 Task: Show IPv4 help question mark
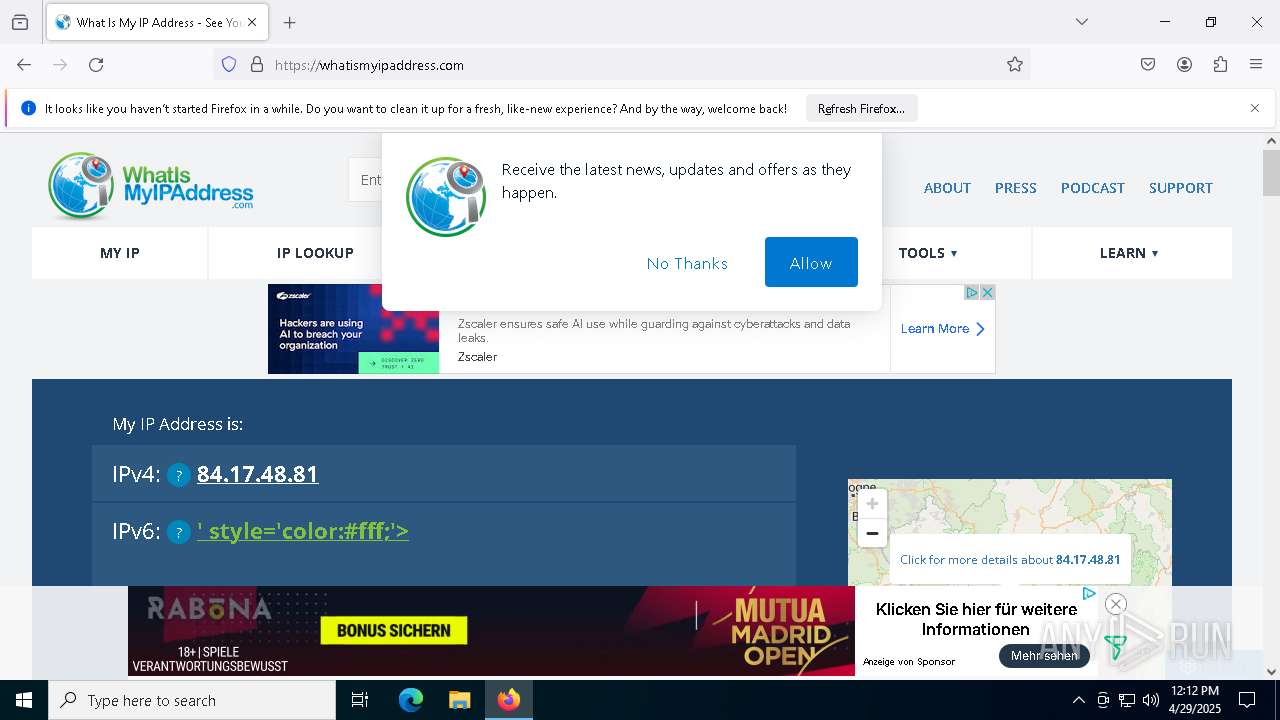tap(178, 475)
